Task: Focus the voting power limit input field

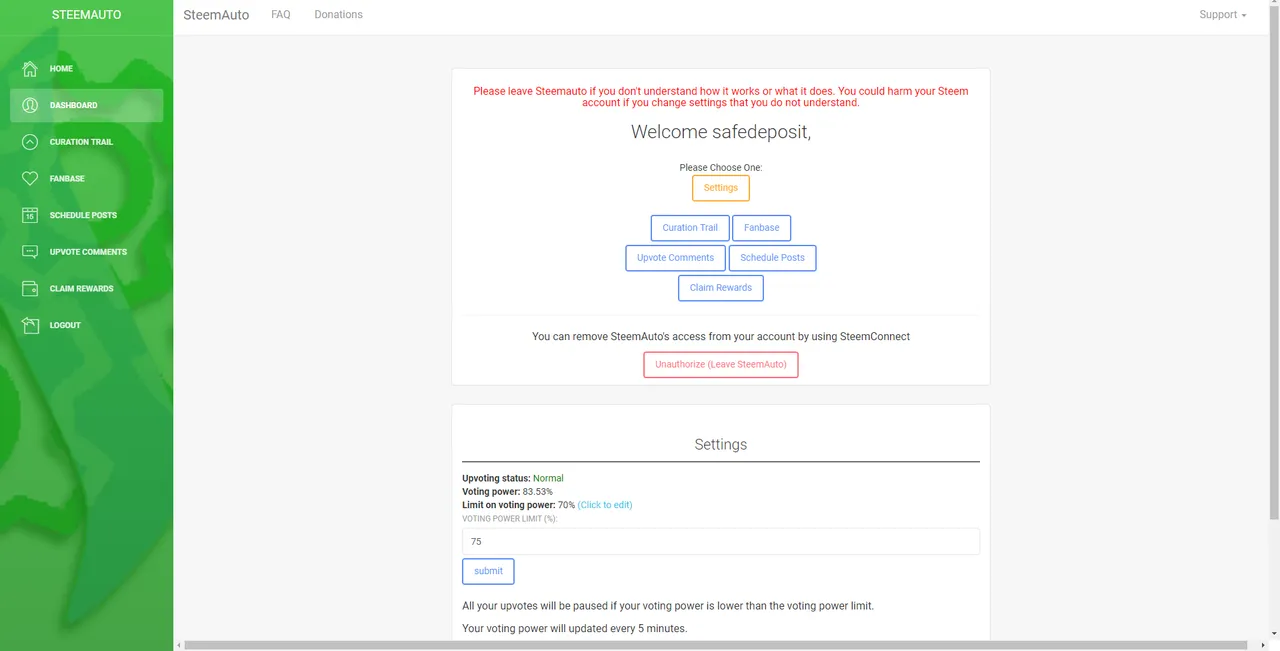Action: pos(721,541)
